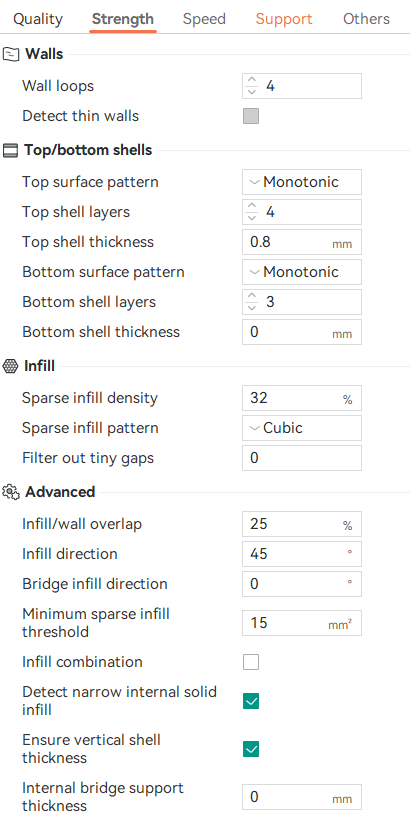
Task: Switch to the Speed tab
Action: (x=204, y=19)
